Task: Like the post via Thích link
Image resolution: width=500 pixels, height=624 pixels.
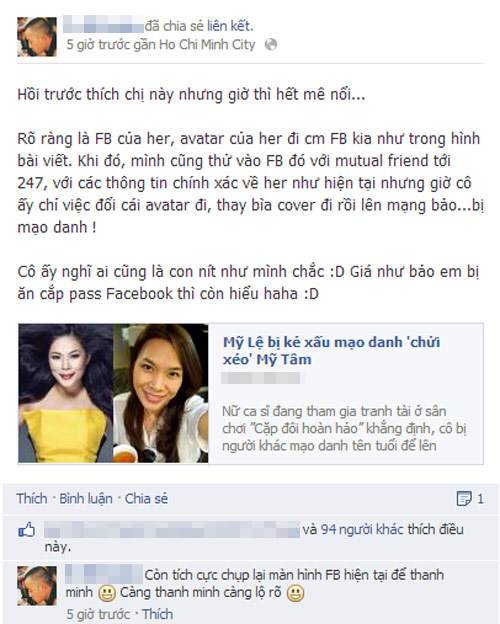Action: point(32,498)
